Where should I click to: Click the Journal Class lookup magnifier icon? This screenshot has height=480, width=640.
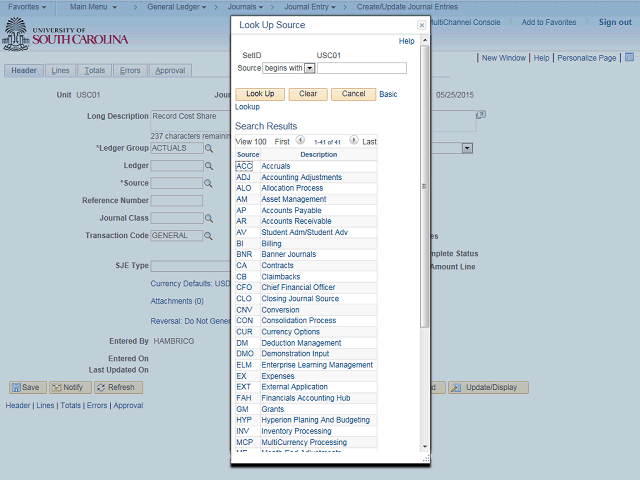(209, 218)
